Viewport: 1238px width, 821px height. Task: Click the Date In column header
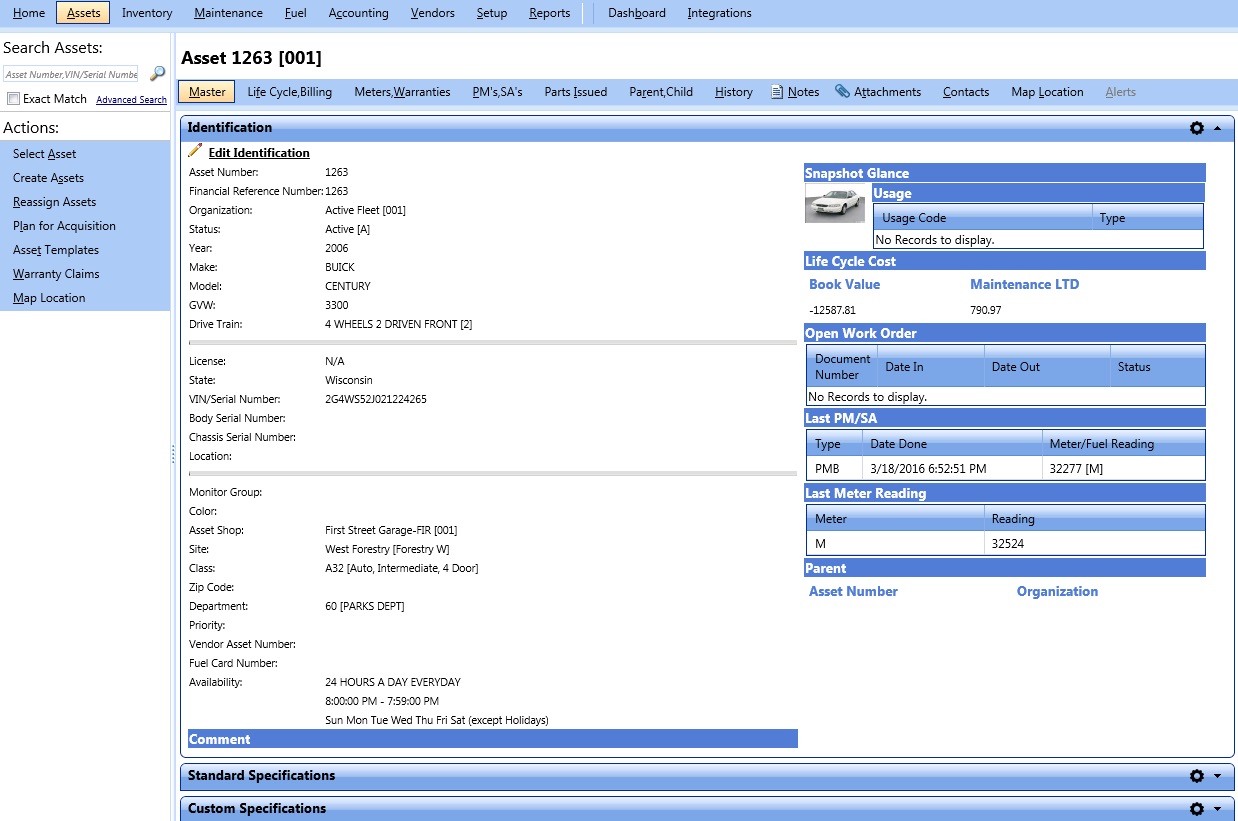click(x=931, y=367)
